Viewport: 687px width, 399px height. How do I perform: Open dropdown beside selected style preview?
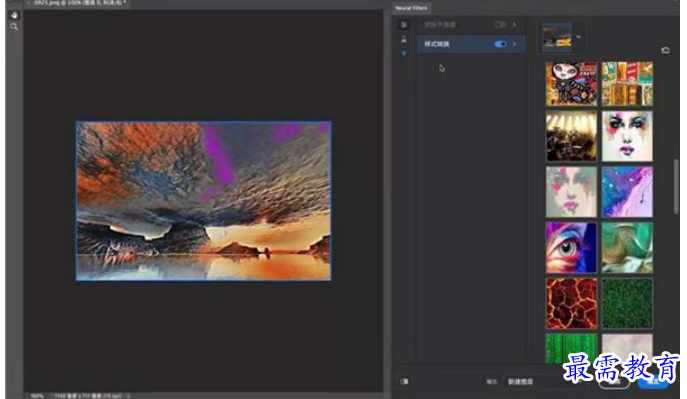(578, 37)
